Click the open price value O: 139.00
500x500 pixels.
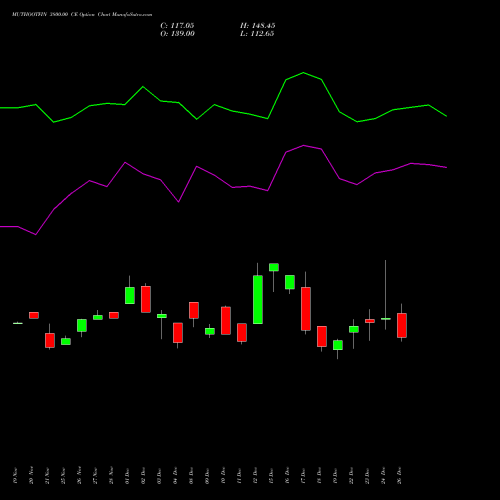[177, 34]
